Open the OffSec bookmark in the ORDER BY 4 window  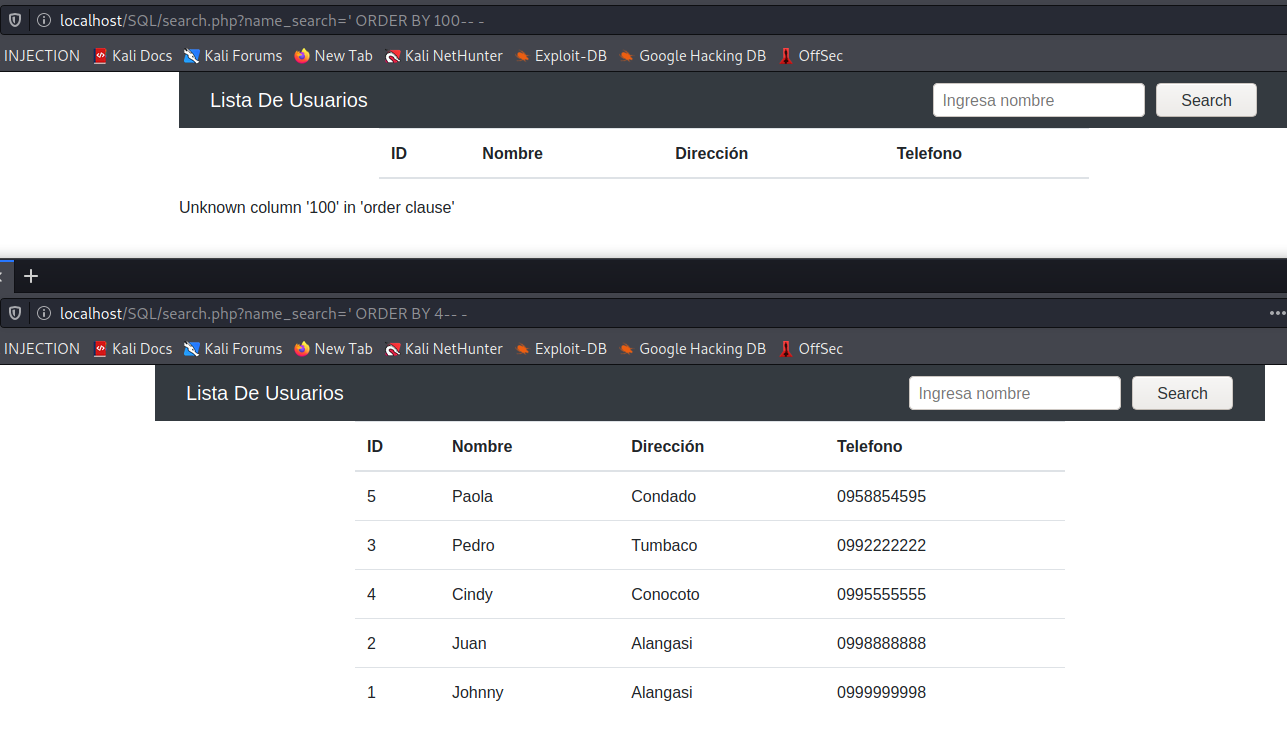[811, 349]
